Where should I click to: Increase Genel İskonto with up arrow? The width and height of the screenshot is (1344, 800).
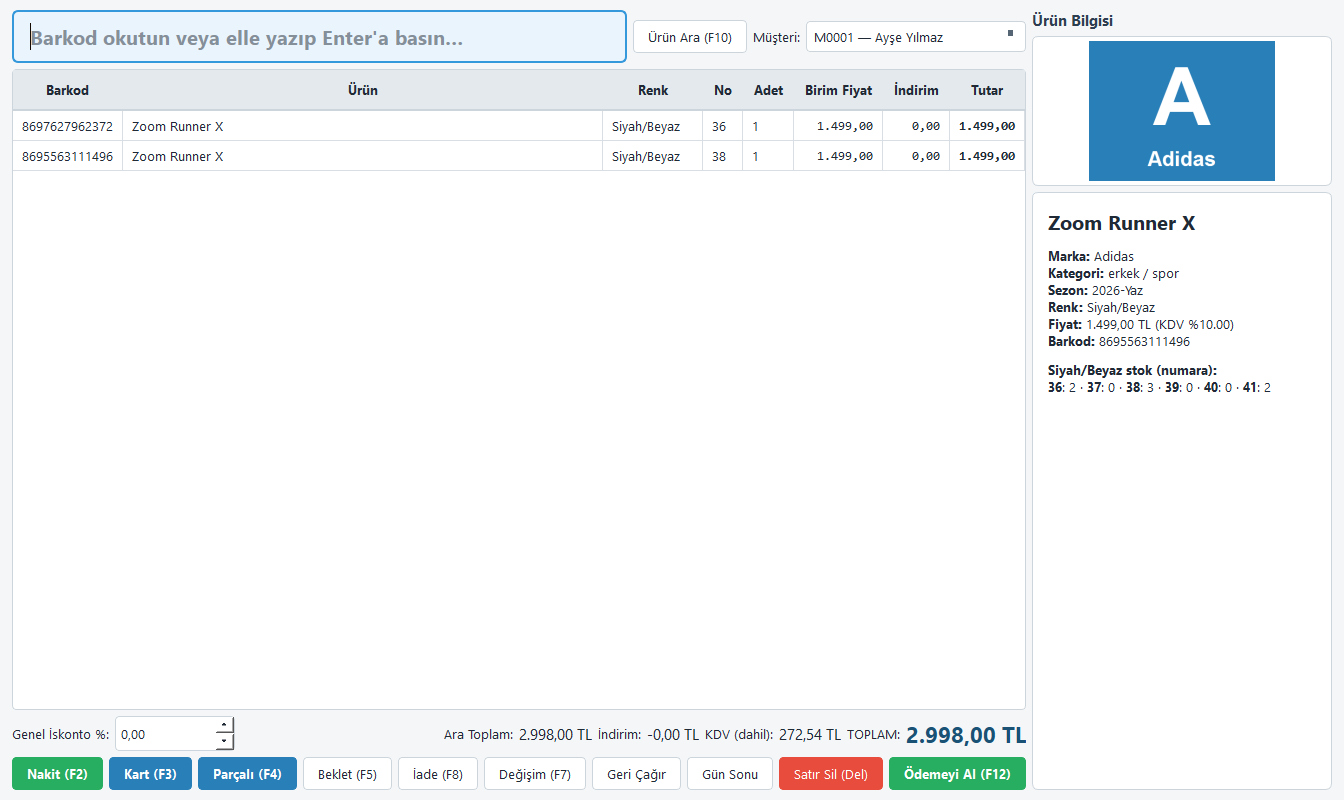click(225, 725)
